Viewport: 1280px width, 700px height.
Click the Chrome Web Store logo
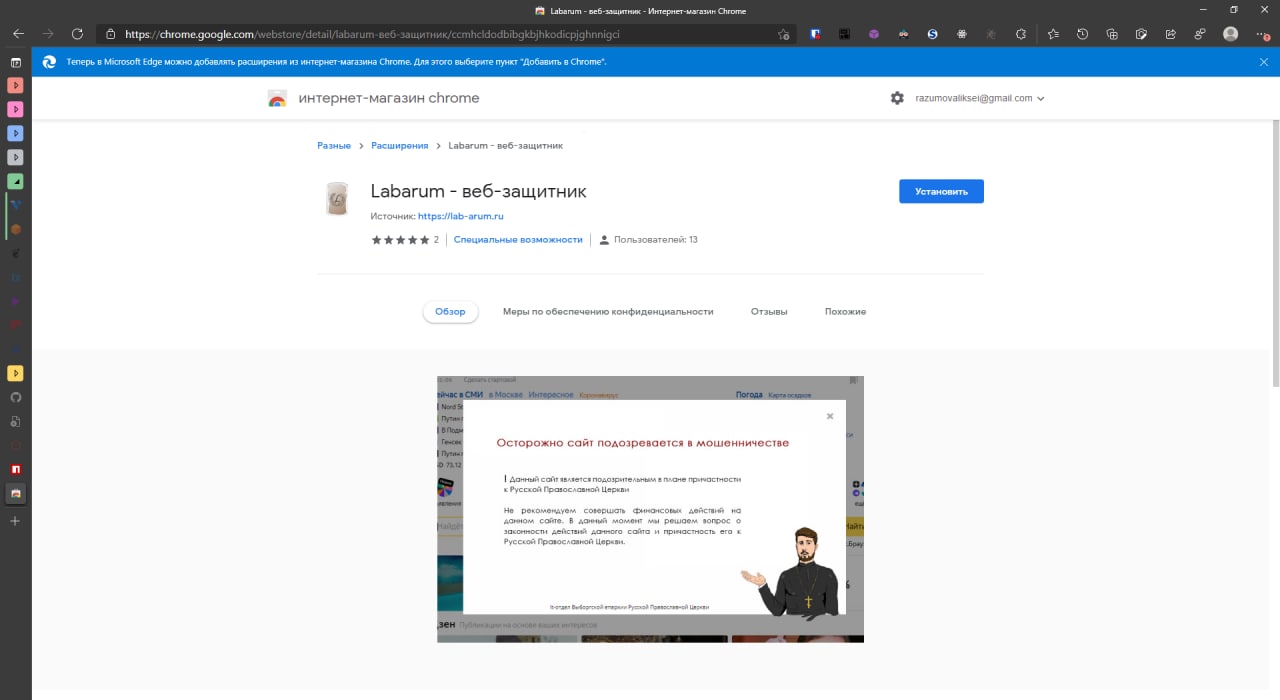[x=277, y=98]
